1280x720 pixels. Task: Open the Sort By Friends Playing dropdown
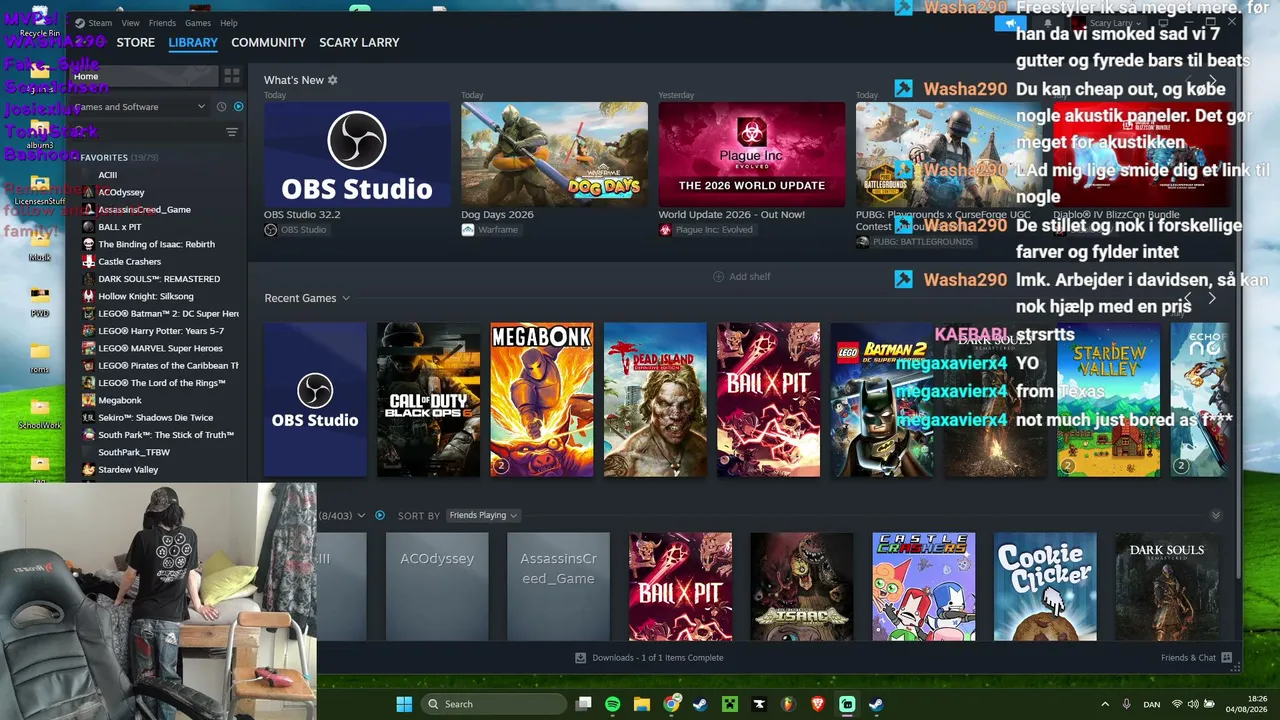pos(483,516)
